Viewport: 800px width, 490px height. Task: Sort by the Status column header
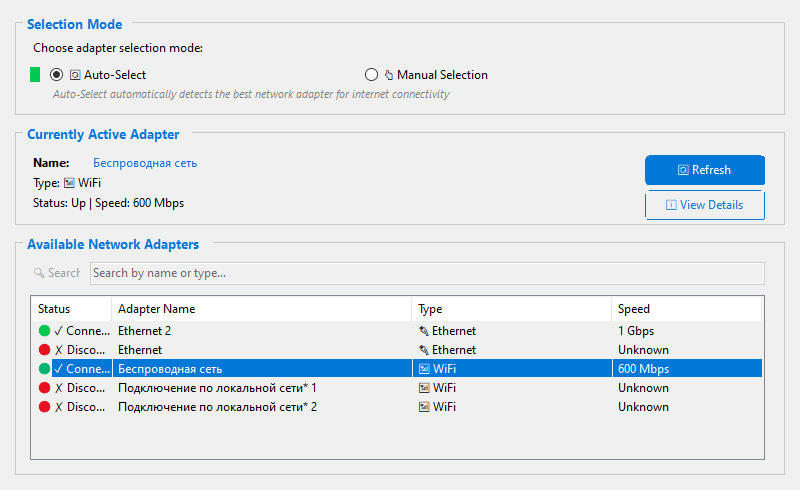[x=70, y=309]
